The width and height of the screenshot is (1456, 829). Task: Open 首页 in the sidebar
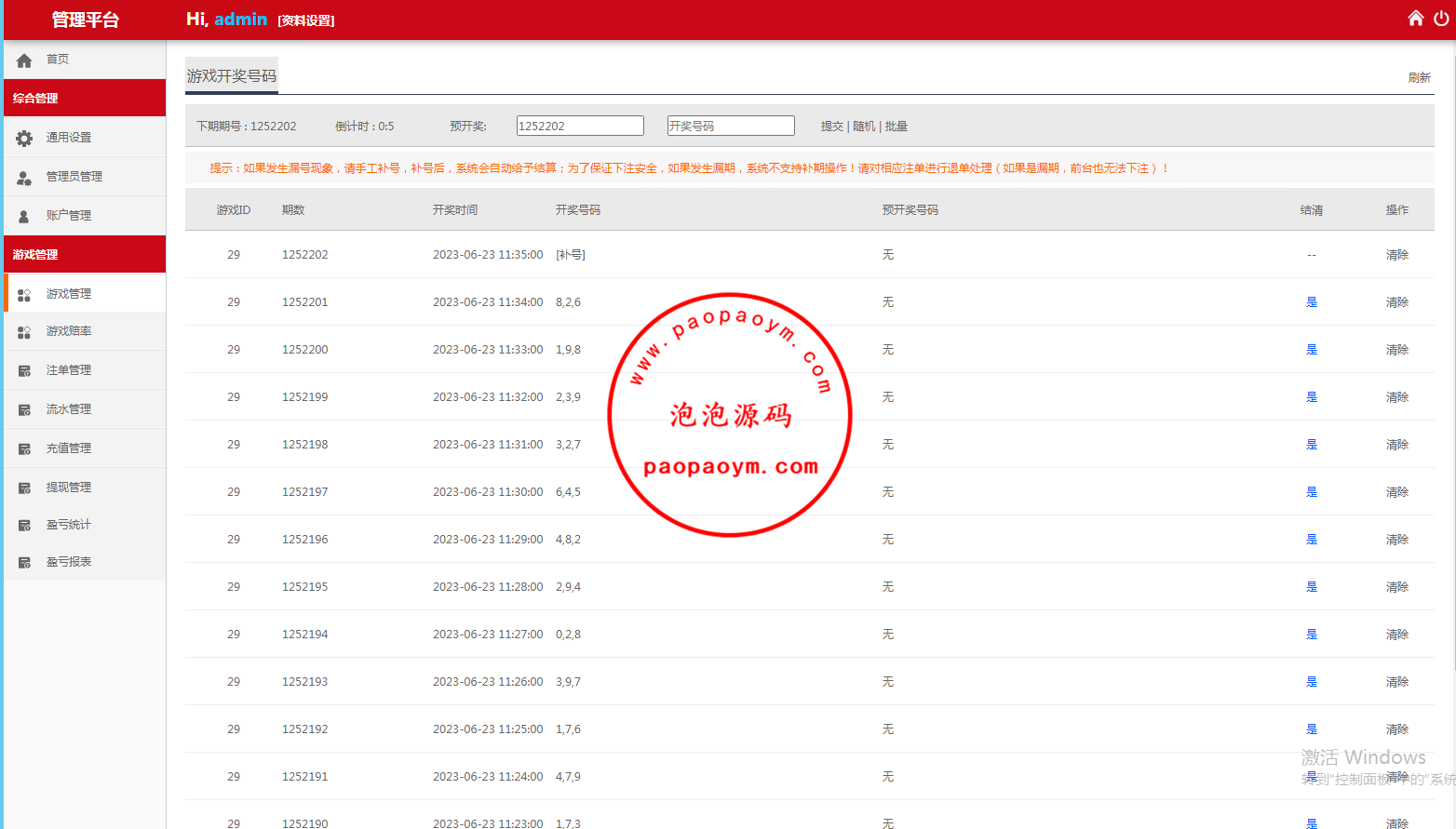(58, 60)
